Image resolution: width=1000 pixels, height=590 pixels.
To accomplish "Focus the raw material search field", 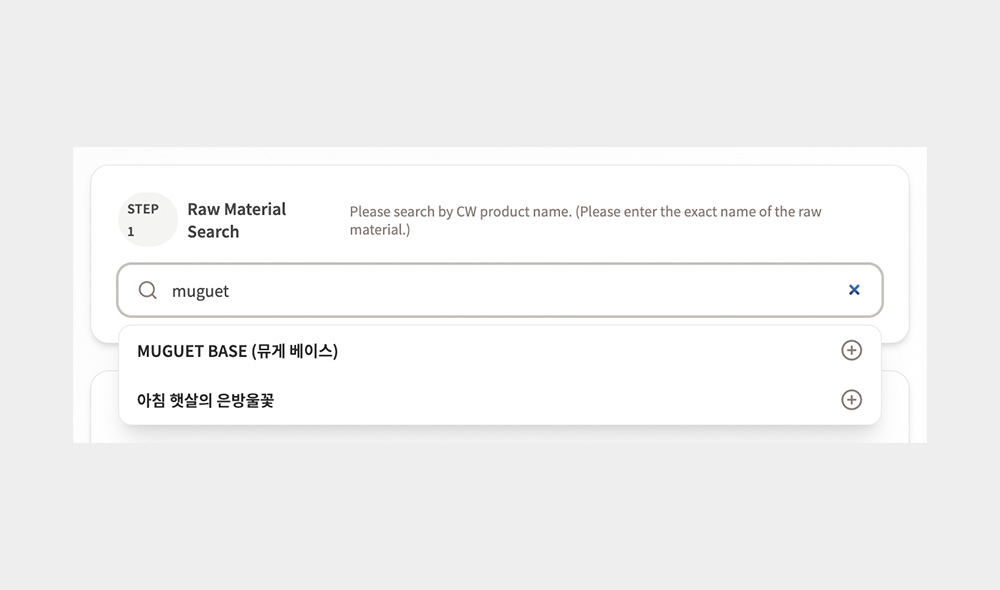I will [x=500, y=290].
